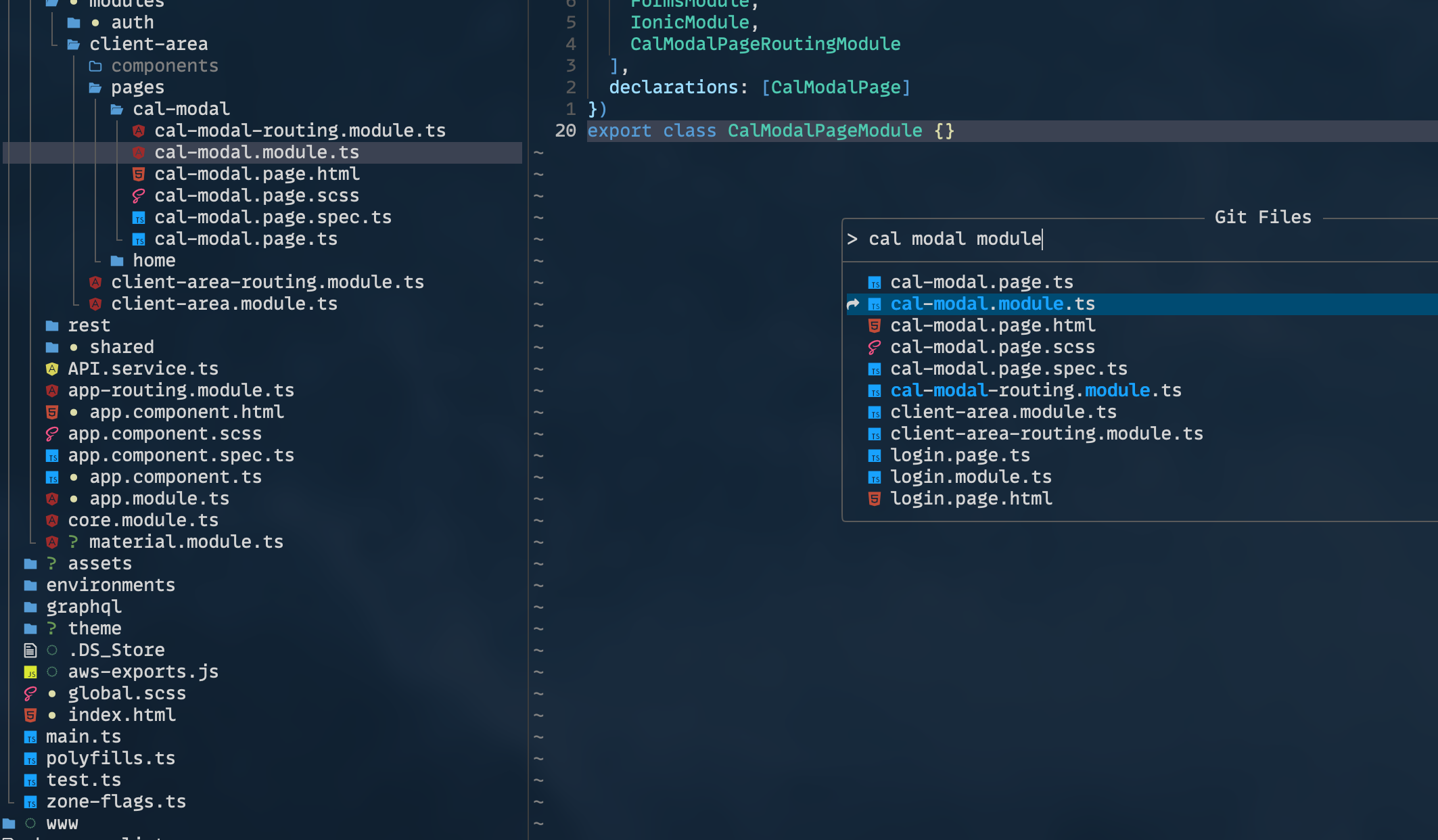Click the Angular icon beside core.module.ts
Screen dimensions: 1438x840
pos(52,521)
